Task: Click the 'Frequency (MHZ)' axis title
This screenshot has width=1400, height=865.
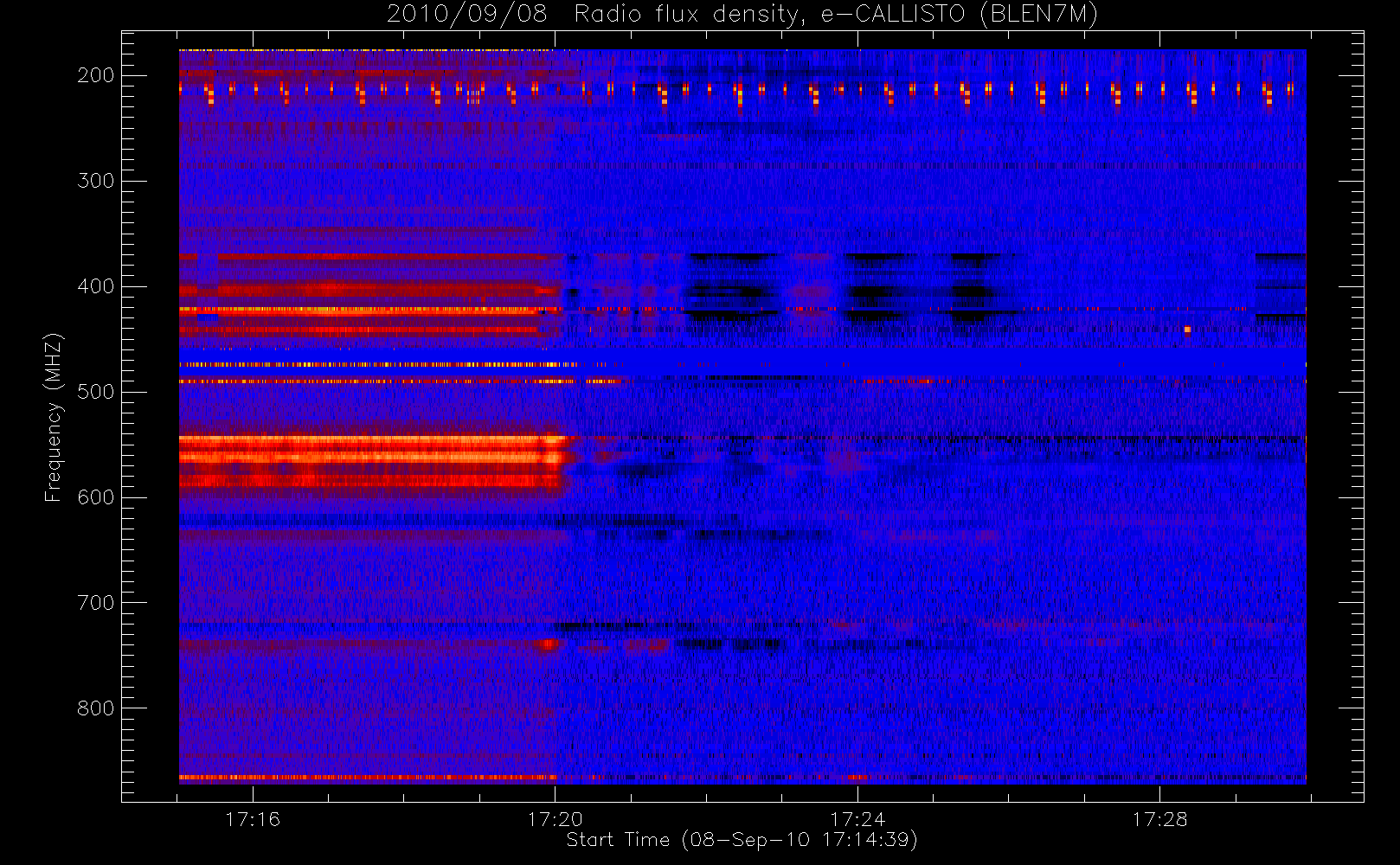Action: point(54,417)
